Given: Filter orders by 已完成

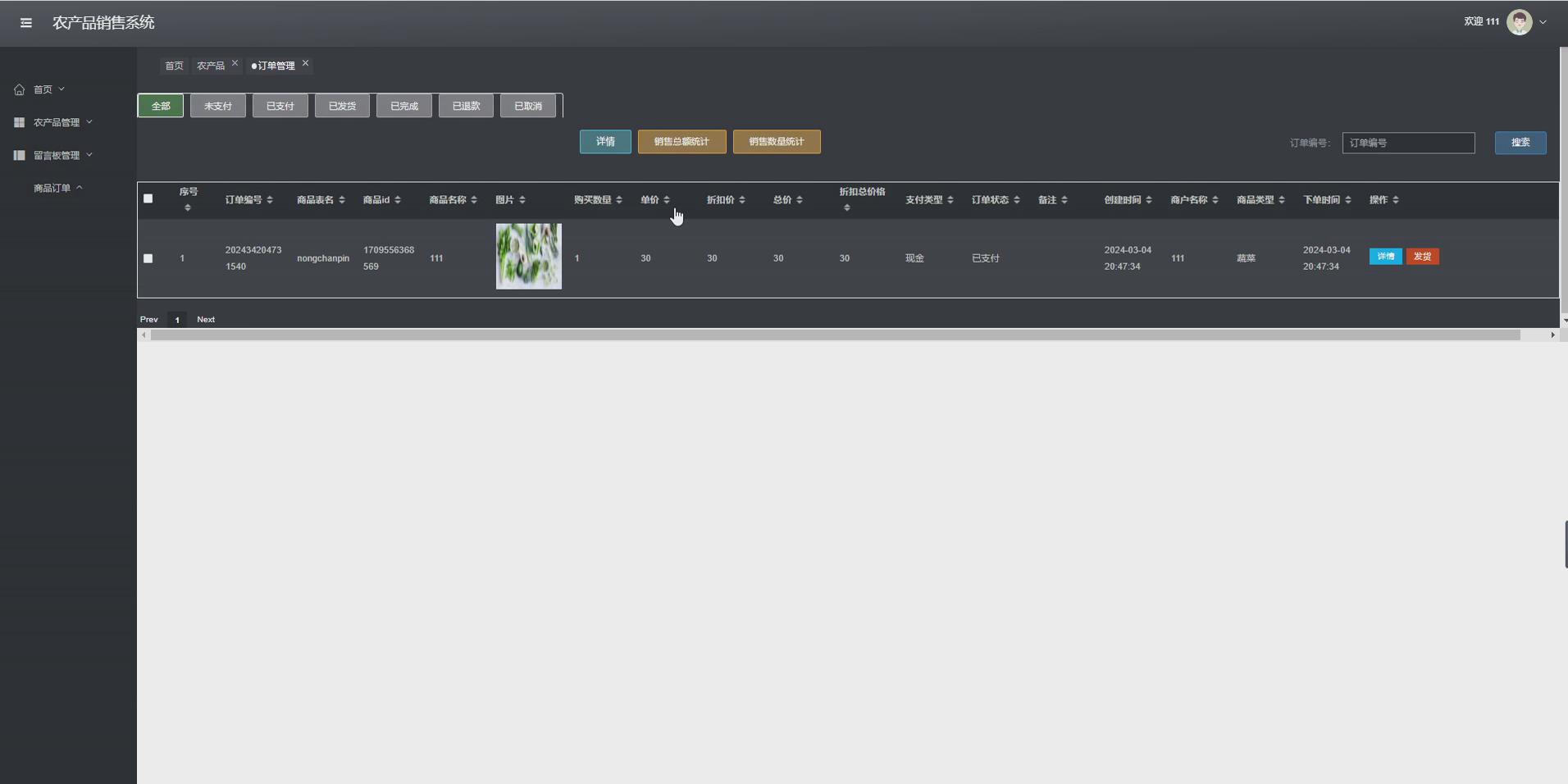Looking at the screenshot, I should (404, 106).
